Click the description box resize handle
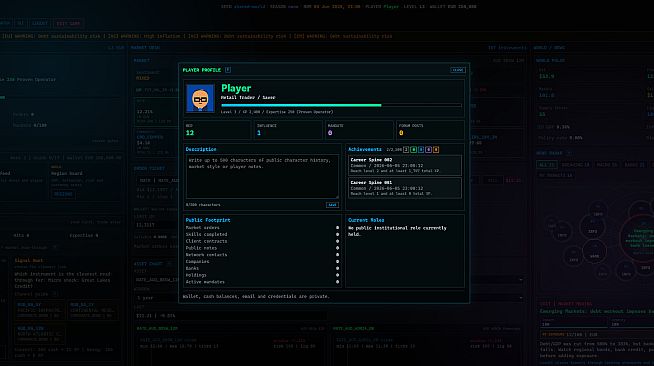Image resolution: width=654 pixels, height=366 pixels. coord(337,196)
